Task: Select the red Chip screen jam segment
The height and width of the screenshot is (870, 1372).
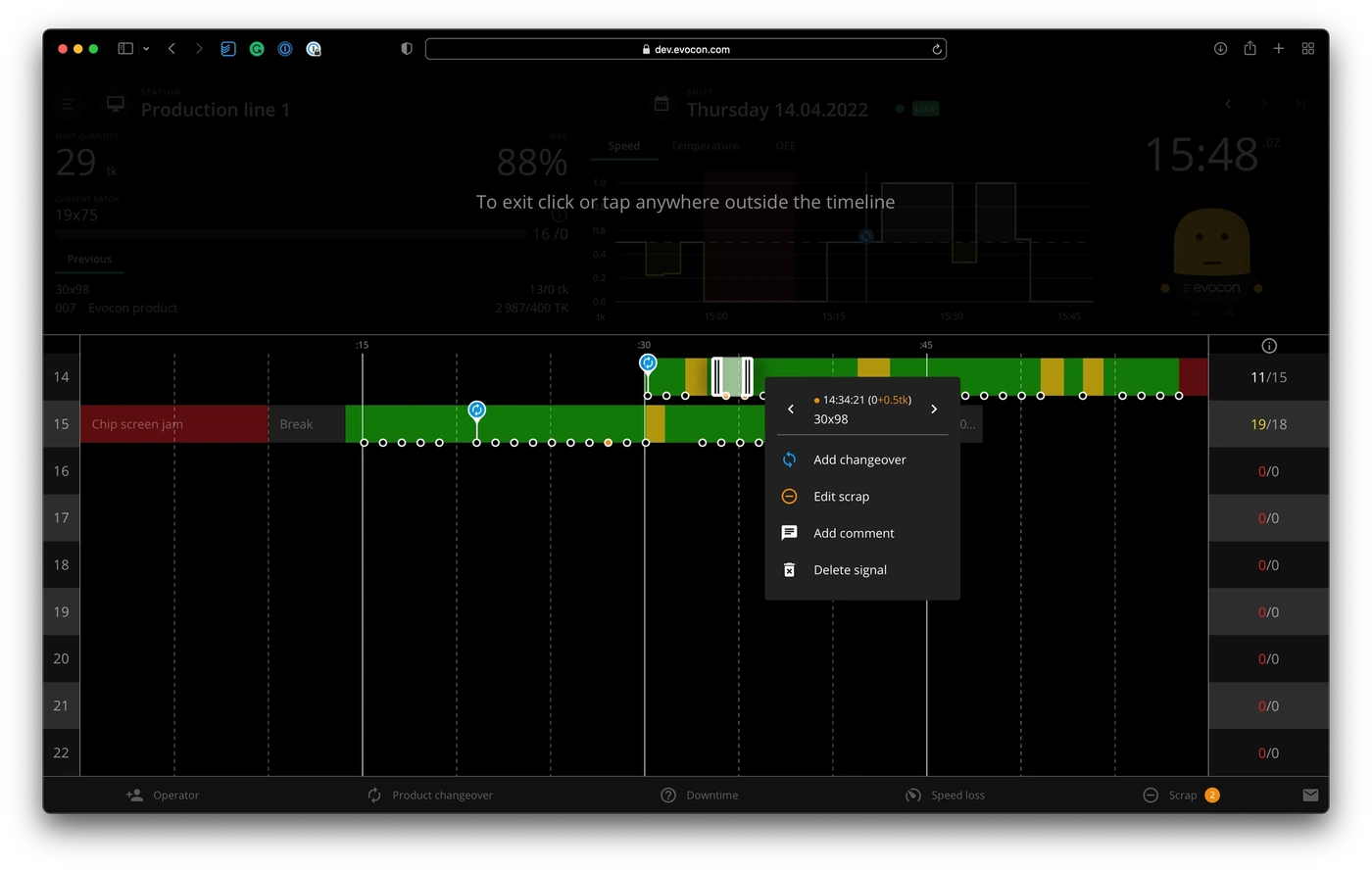Action: click(173, 424)
